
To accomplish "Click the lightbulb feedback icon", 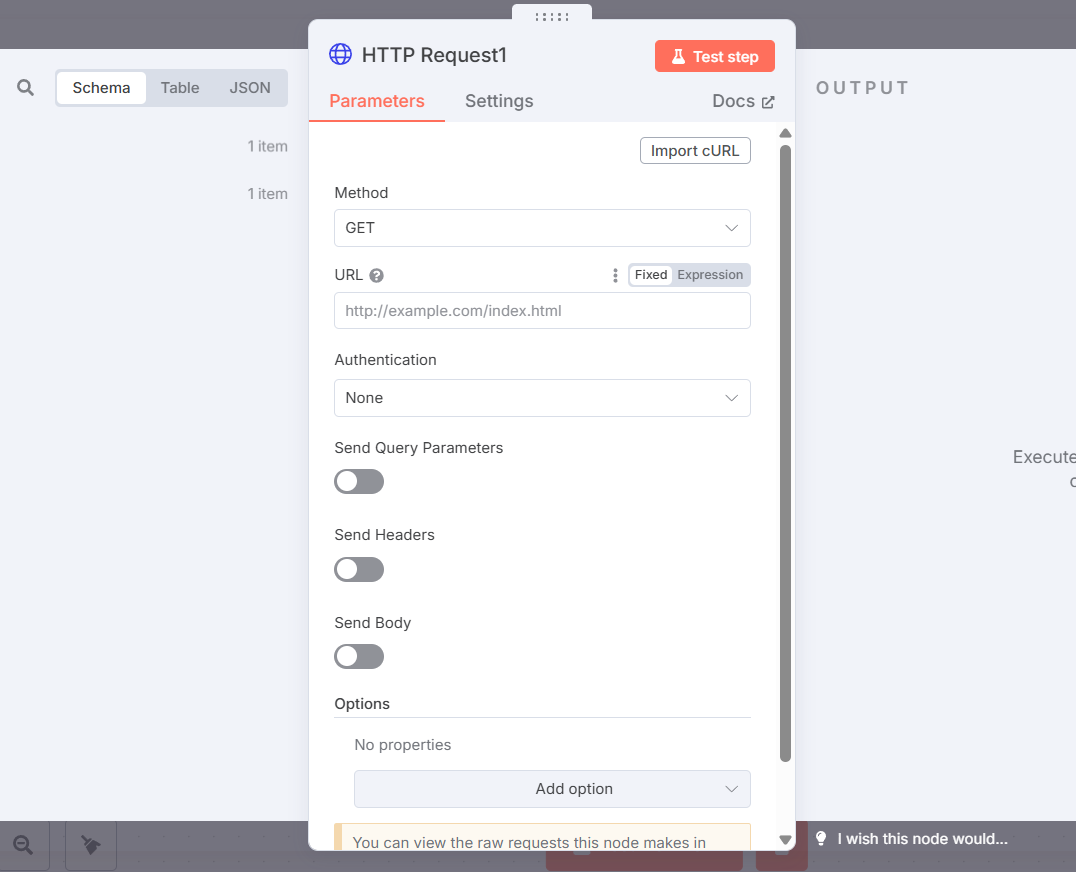I will [x=821, y=838].
